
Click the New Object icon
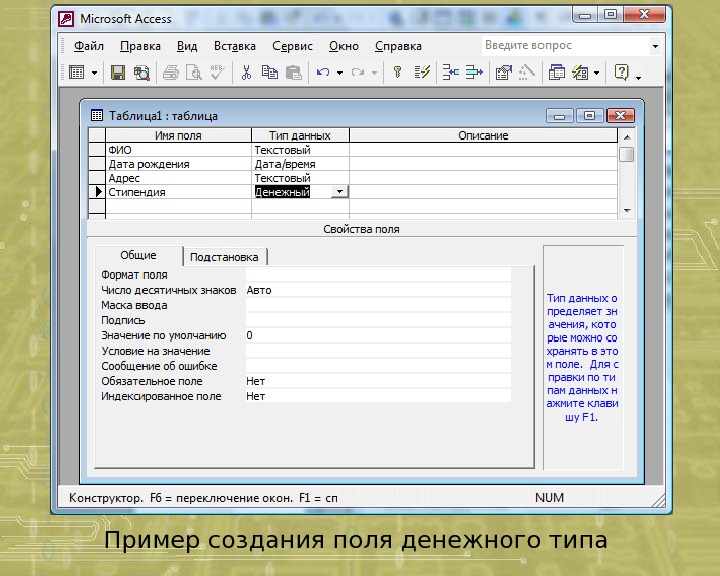(x=580, y=73)
